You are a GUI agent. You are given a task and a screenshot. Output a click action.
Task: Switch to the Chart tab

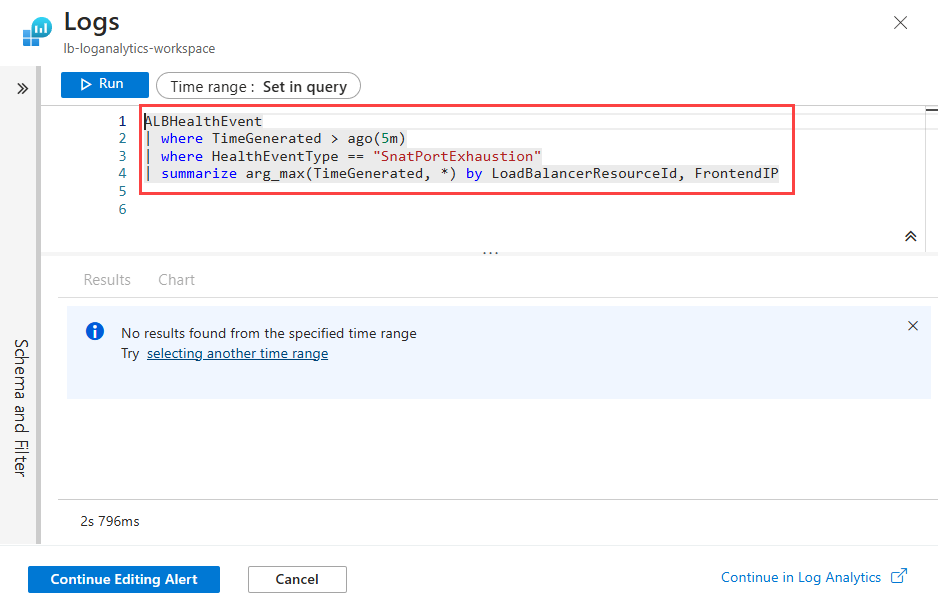(176, 280)
